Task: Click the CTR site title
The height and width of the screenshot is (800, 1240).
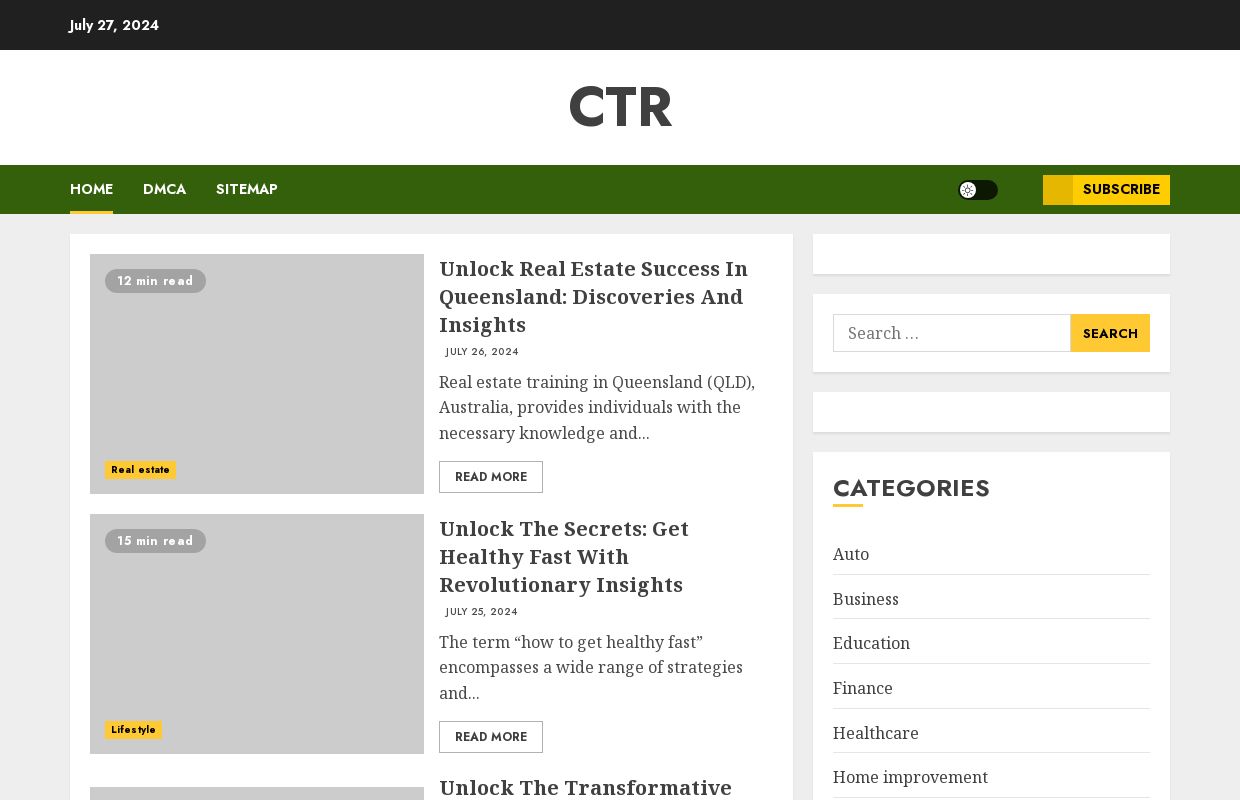Action: 620,107
